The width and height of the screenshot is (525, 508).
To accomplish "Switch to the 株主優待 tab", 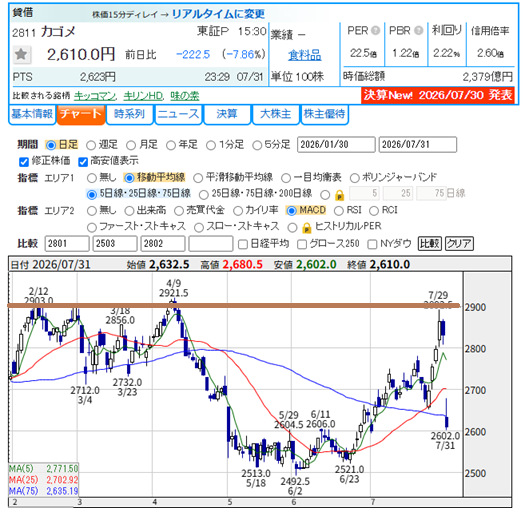I will [324, 115].
